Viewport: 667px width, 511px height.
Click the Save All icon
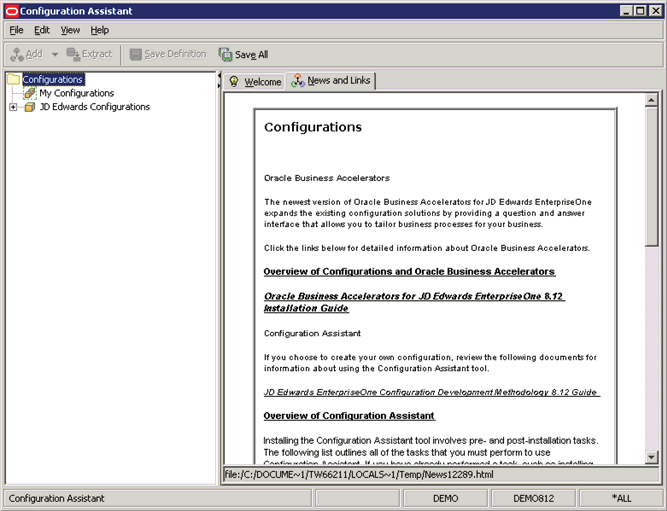coord(225,54)
